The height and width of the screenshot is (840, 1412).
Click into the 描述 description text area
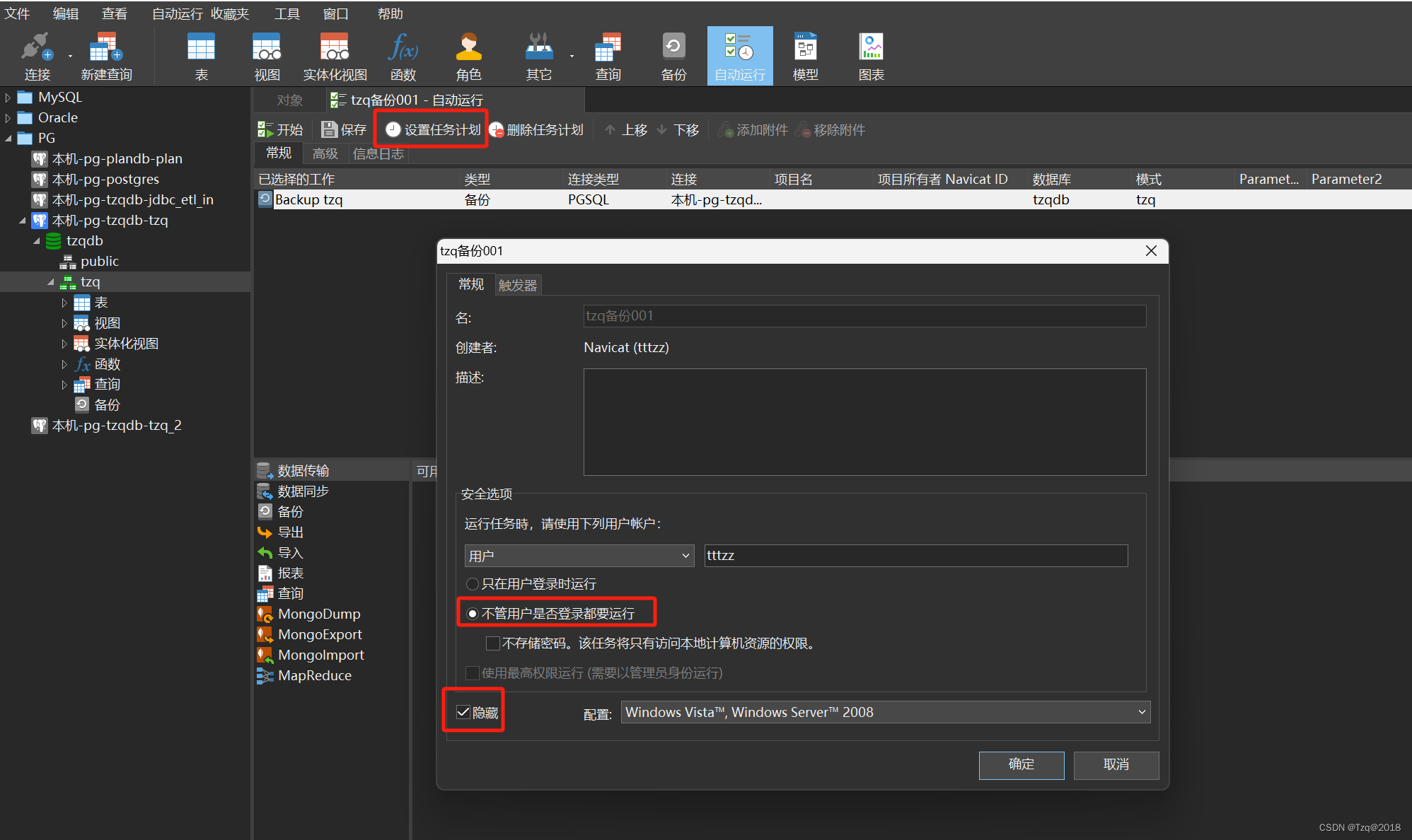864,421
